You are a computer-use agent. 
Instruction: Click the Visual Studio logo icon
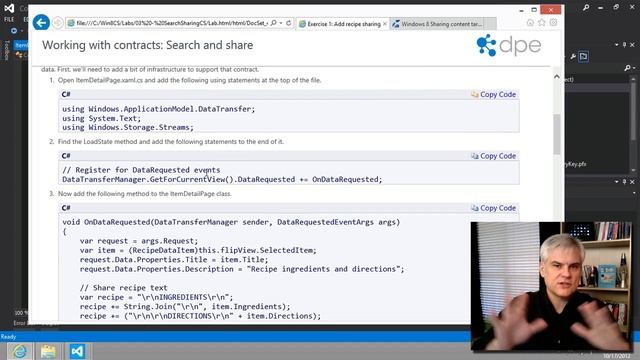[x=9, y=8]
